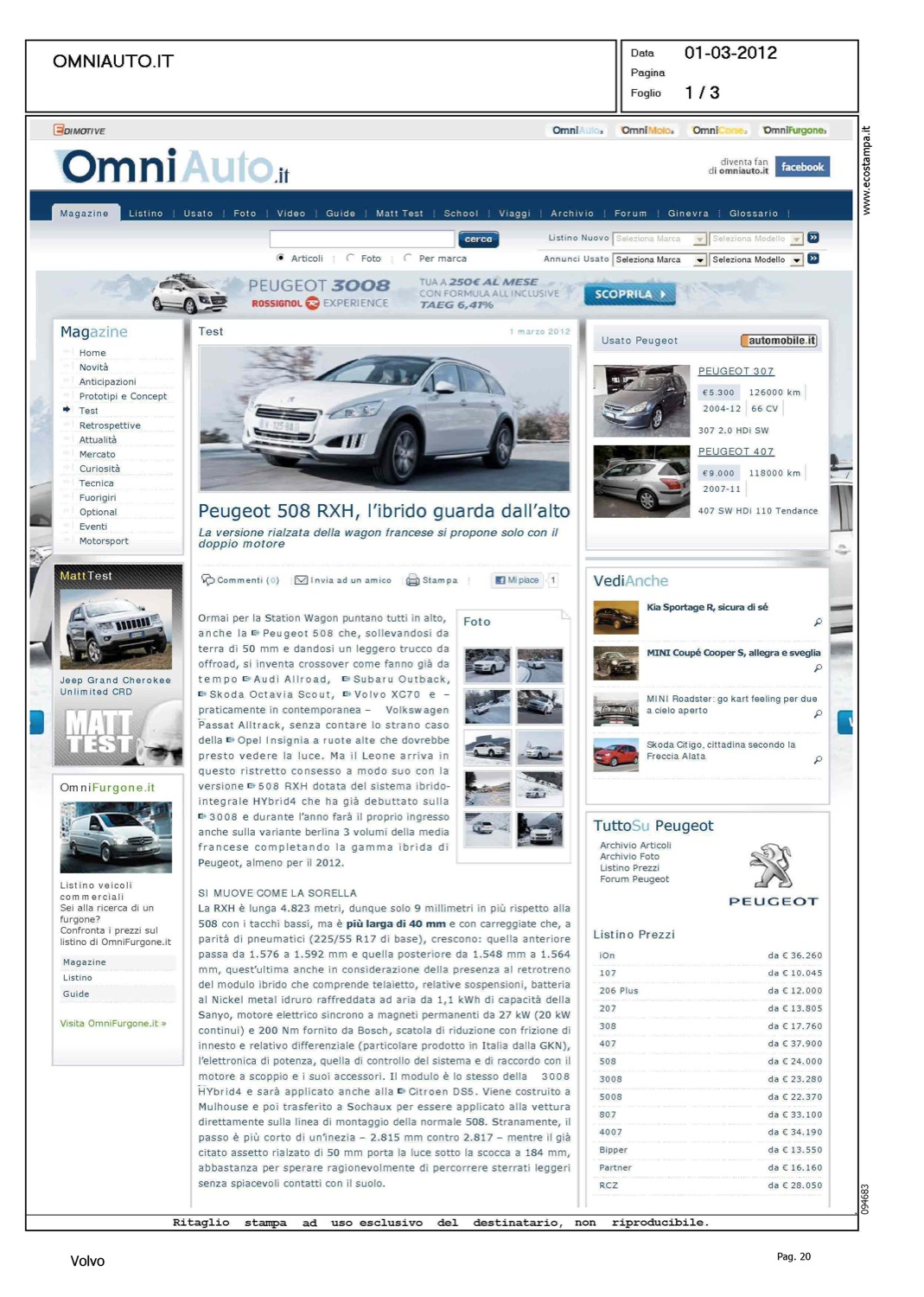Open the Listino tab in navigation bar
Viewport: 924px width, 1297px height.
click(x=145, y=214)
